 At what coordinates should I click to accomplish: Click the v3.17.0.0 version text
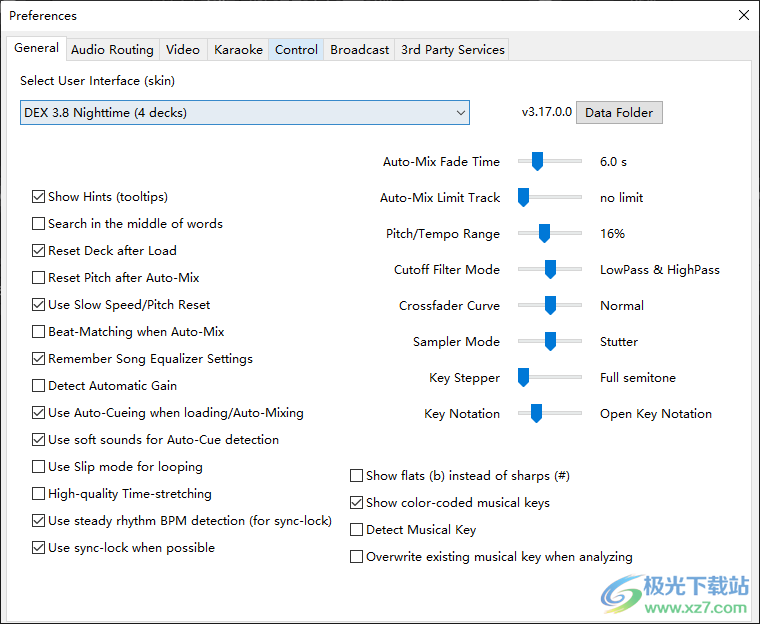coord(547,112)
